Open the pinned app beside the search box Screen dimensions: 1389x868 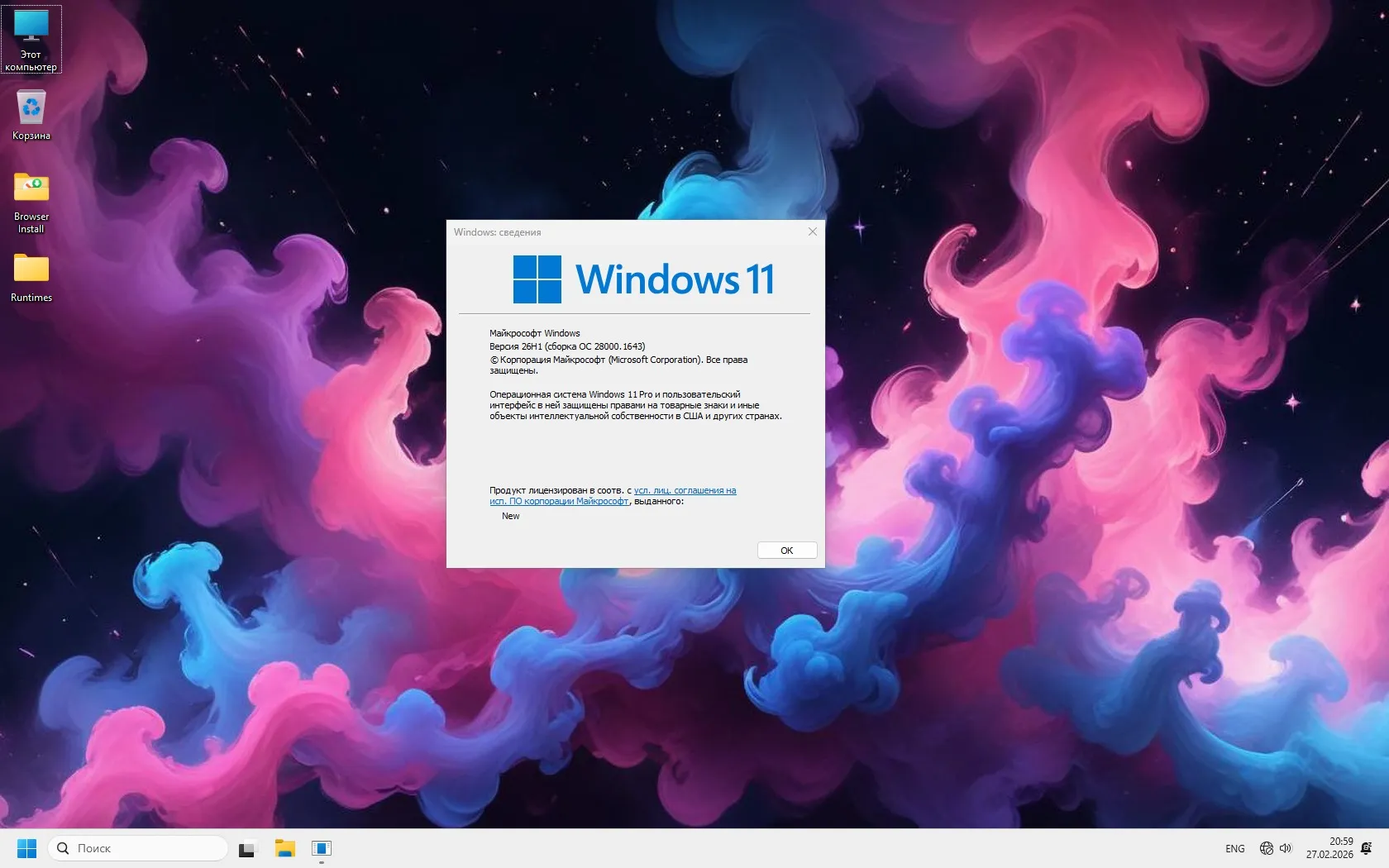248,848
